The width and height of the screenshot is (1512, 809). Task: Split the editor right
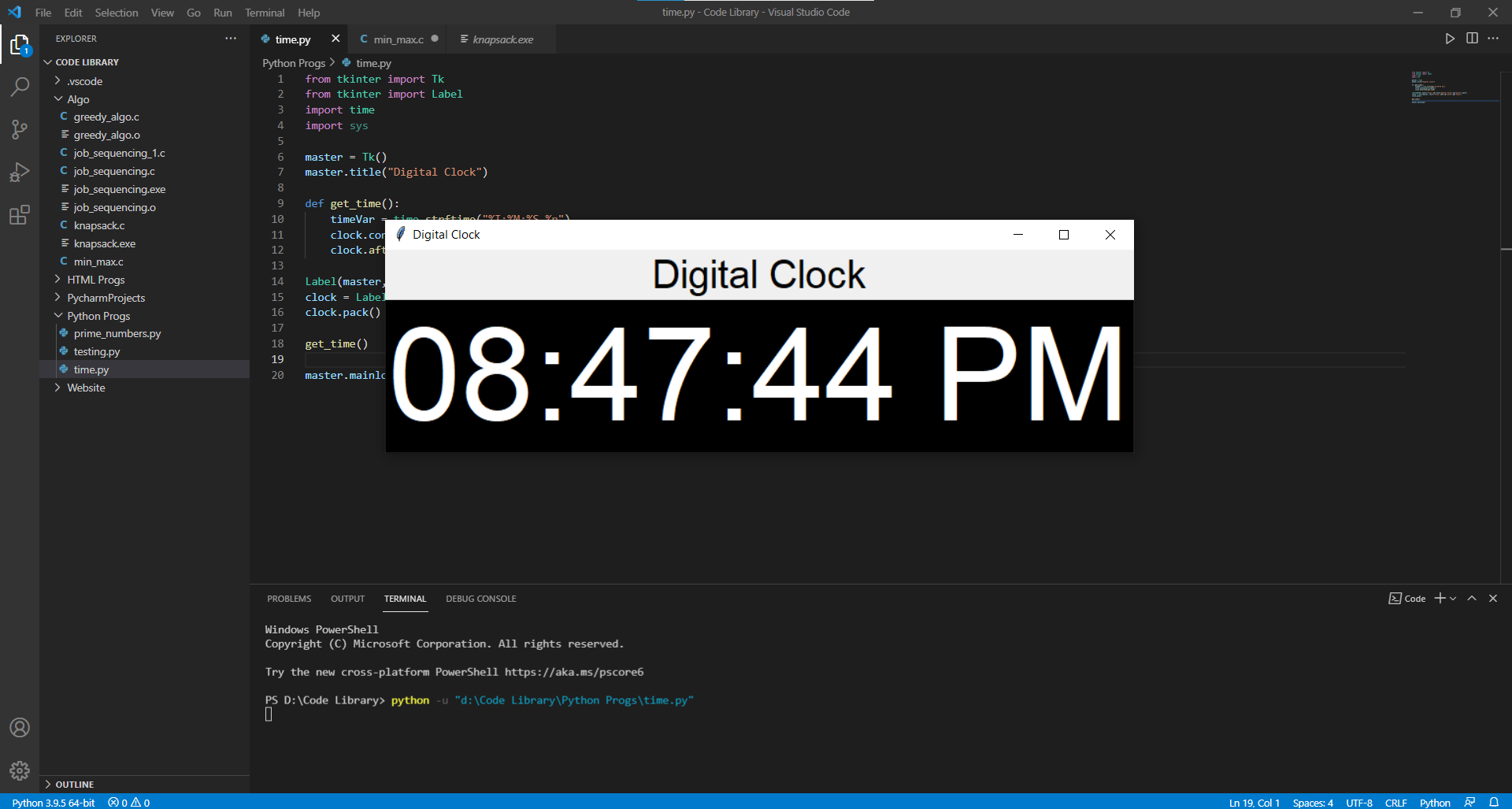pos(1472,39)
